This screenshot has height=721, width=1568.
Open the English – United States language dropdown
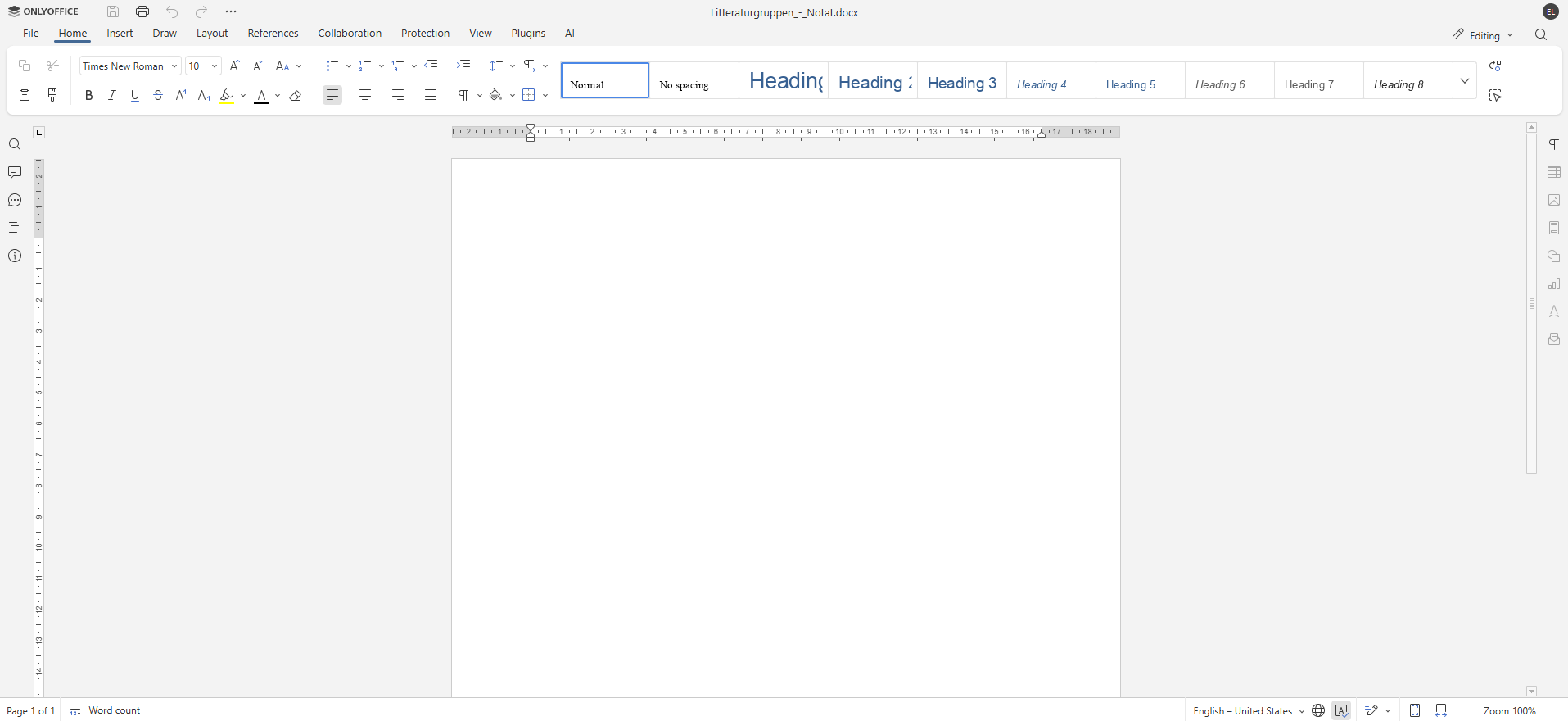pyautogui.click(x=1248, y=710)
